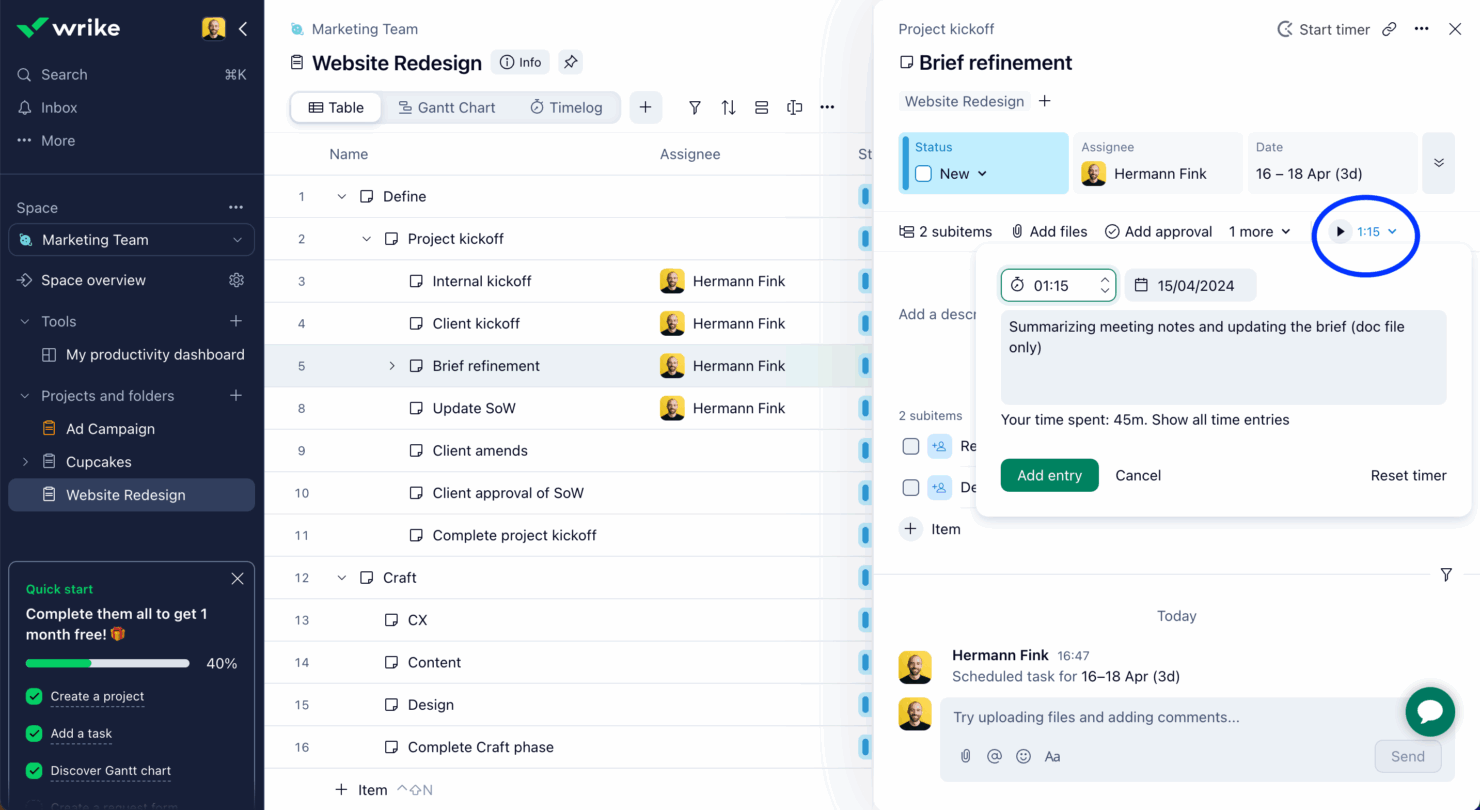Mention someone with the @ icon
The height and width of the screenshot is (810, 1480).
(x=994, y=756)
